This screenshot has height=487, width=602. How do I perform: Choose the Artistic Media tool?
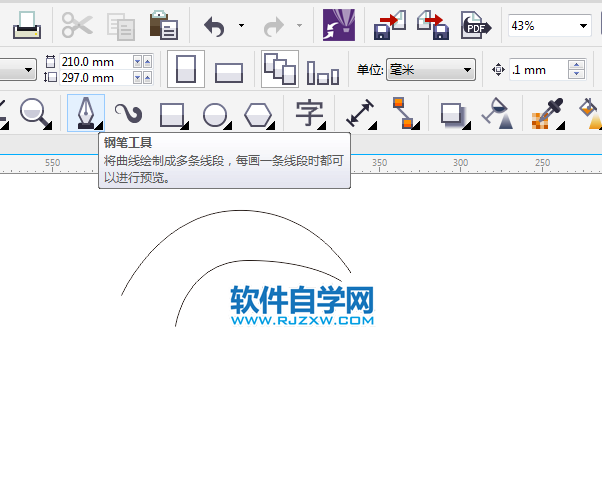pos(127,113)
